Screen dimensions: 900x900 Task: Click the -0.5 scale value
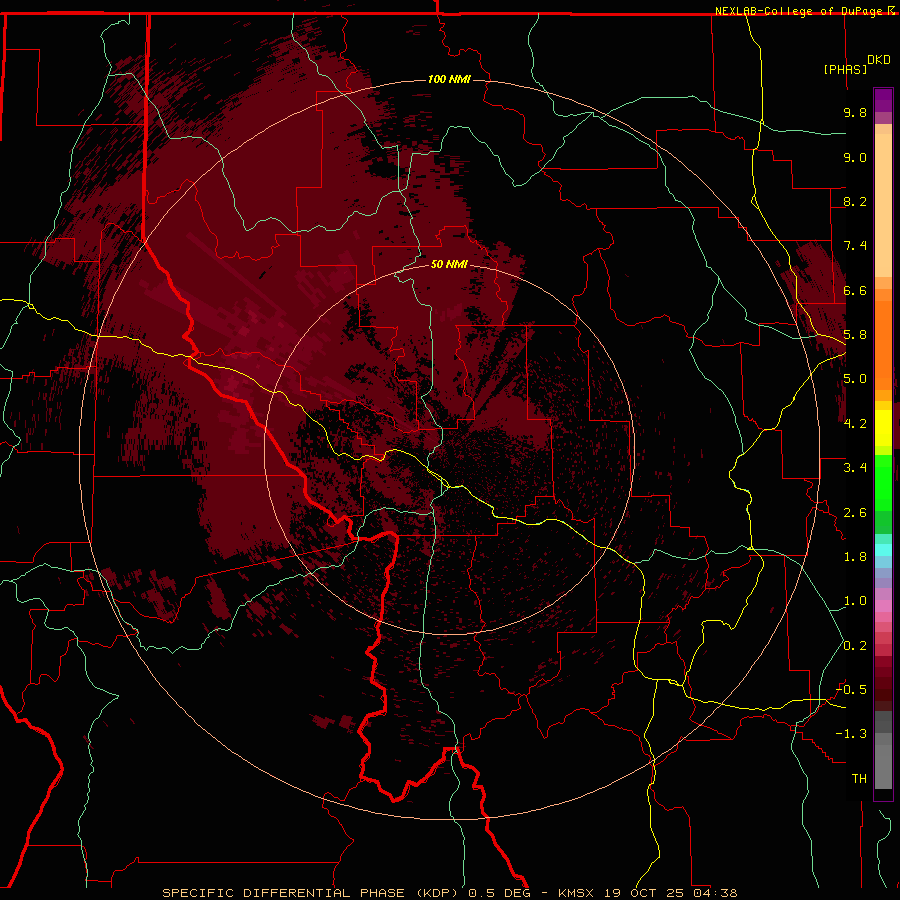point(852,690)
